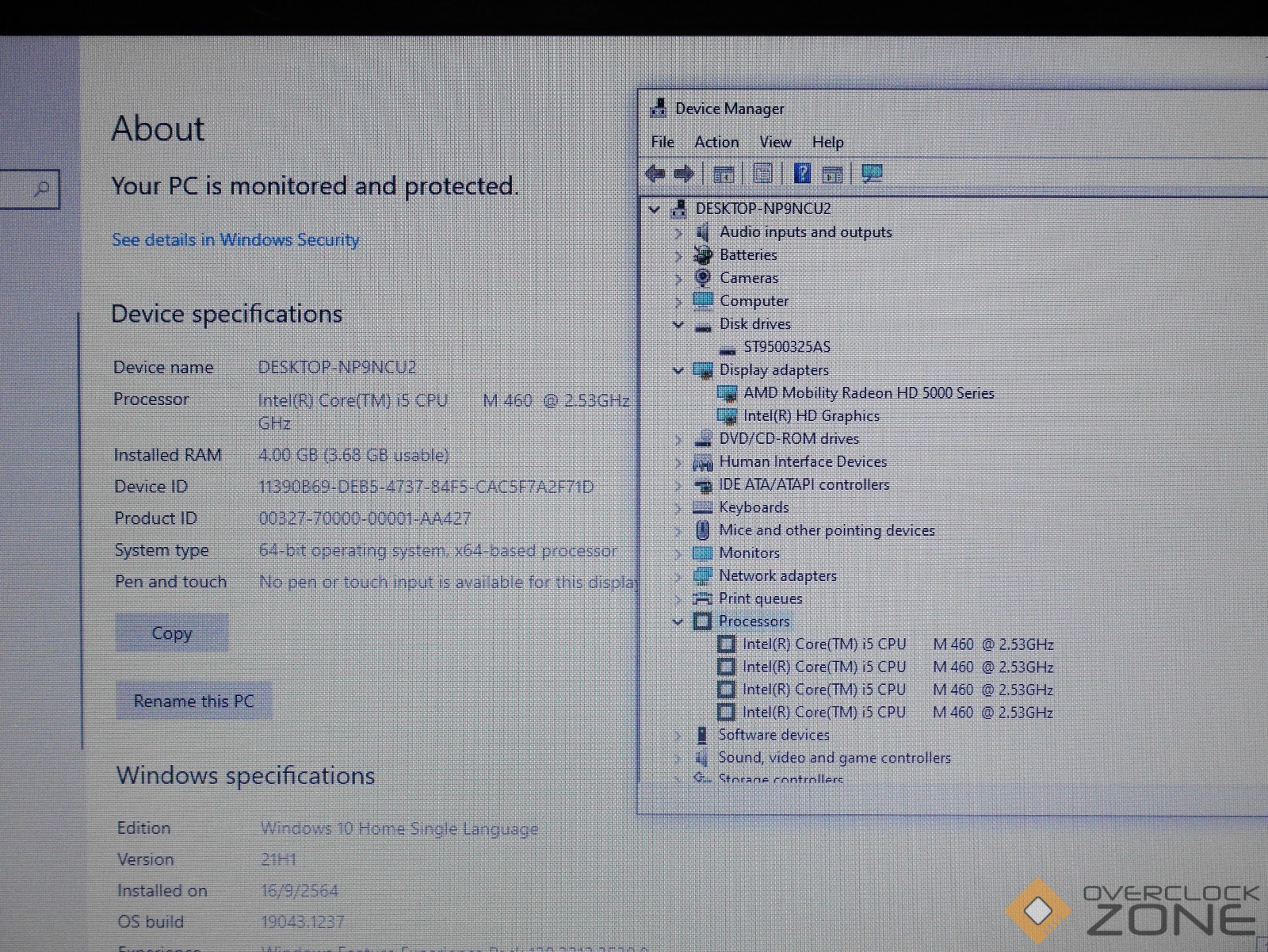1268x952 pixels.
Task: Collapse the DESKTOP-NP9NCU2 root node
Action: 654,209
